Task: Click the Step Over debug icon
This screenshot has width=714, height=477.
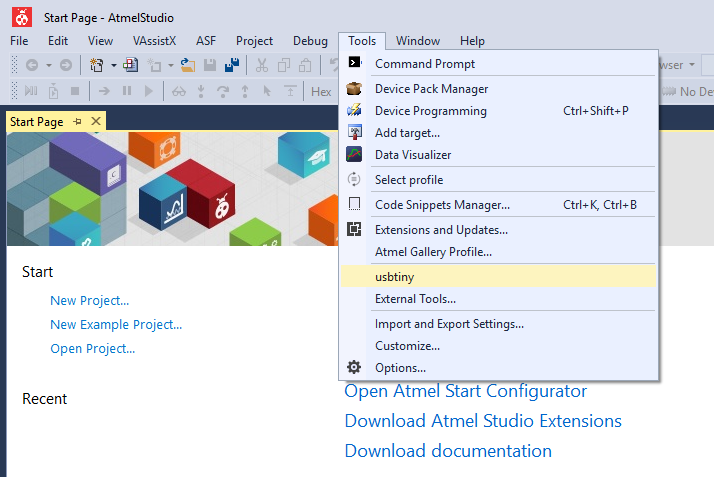Action: pyautogui.click(x=223, y=91)
